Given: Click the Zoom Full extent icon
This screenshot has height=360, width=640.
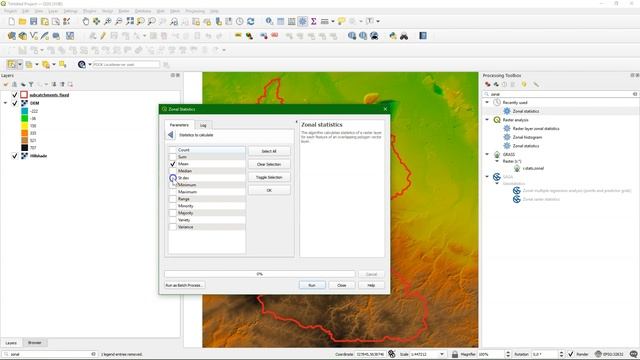Looking at the screenshot, I should (130, 21).
